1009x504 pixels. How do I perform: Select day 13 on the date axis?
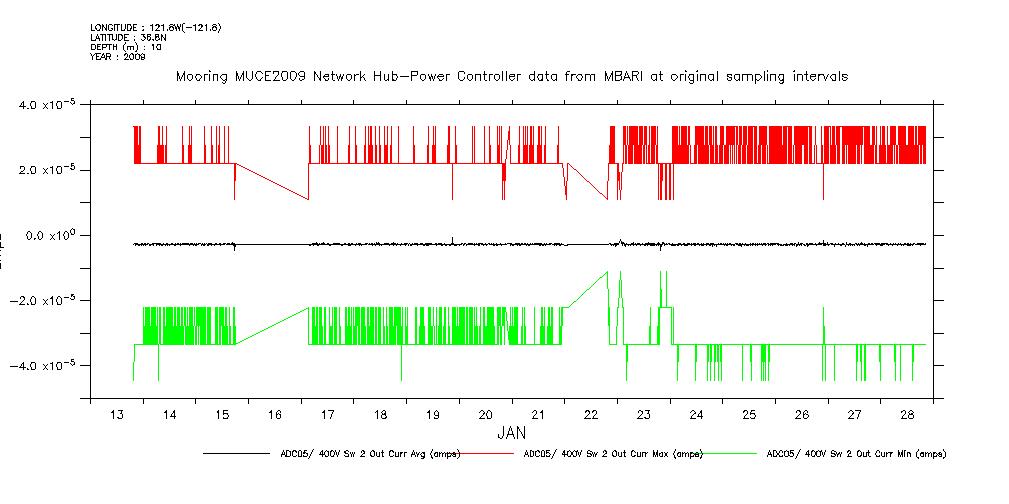coord(117,414)
